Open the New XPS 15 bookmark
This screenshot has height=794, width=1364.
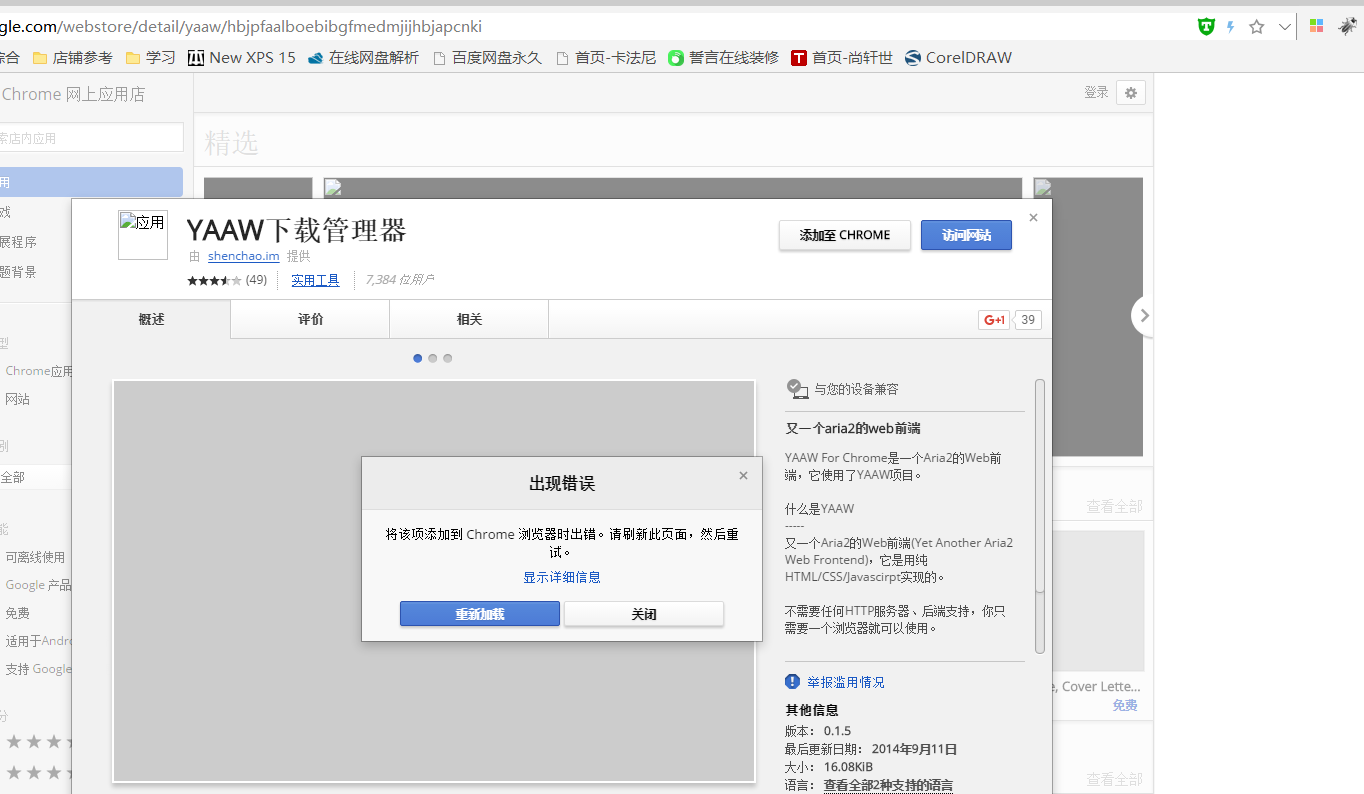point(242,58)
